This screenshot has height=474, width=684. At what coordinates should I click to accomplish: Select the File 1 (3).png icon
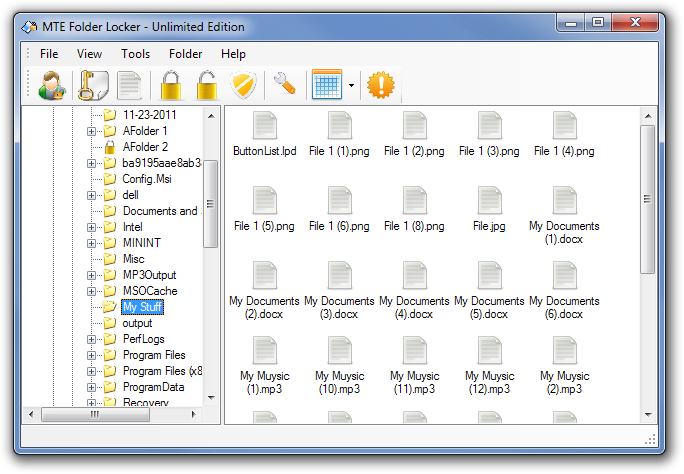tap(490, 126)
